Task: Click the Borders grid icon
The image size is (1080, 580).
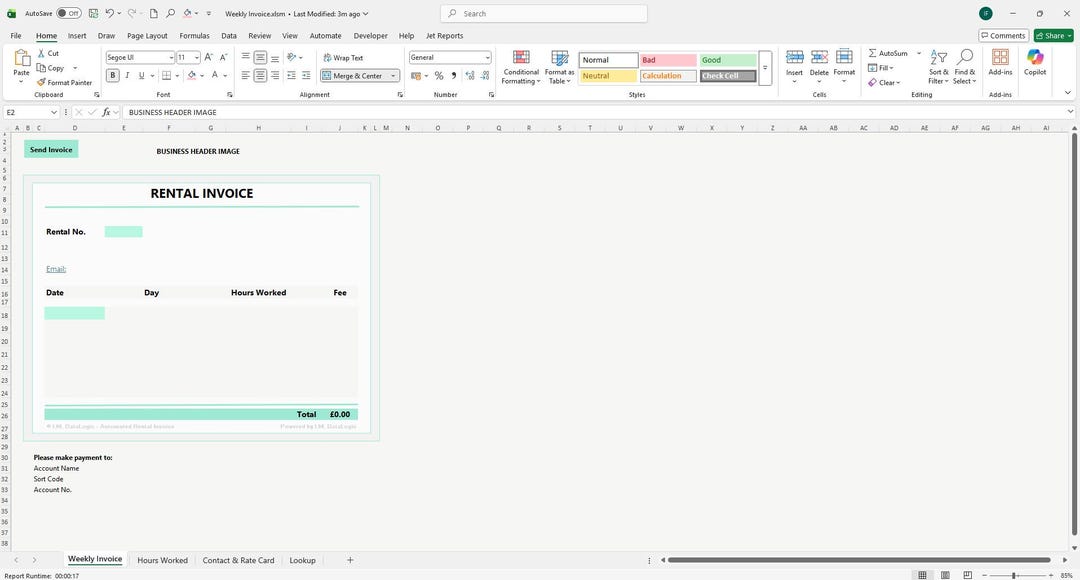Action: tap(167, 75)
